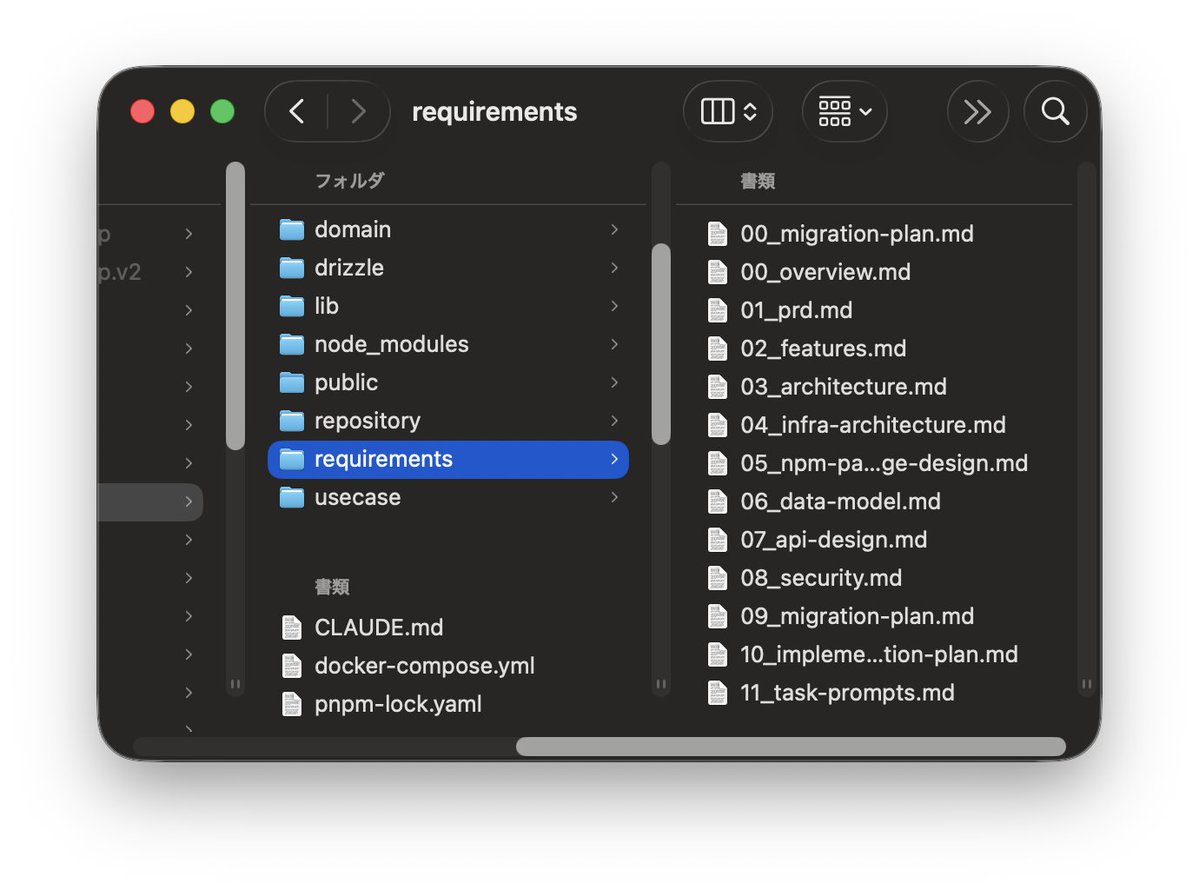Open the grouping options dropdown
The height and width of the screenshot is (890, 1199).
click(844, 112)
